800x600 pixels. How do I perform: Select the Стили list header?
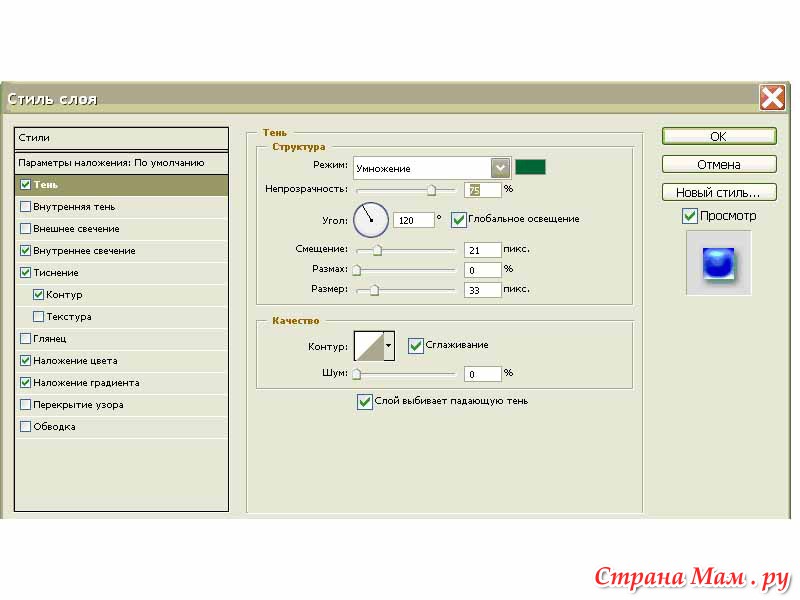(121, 138)
